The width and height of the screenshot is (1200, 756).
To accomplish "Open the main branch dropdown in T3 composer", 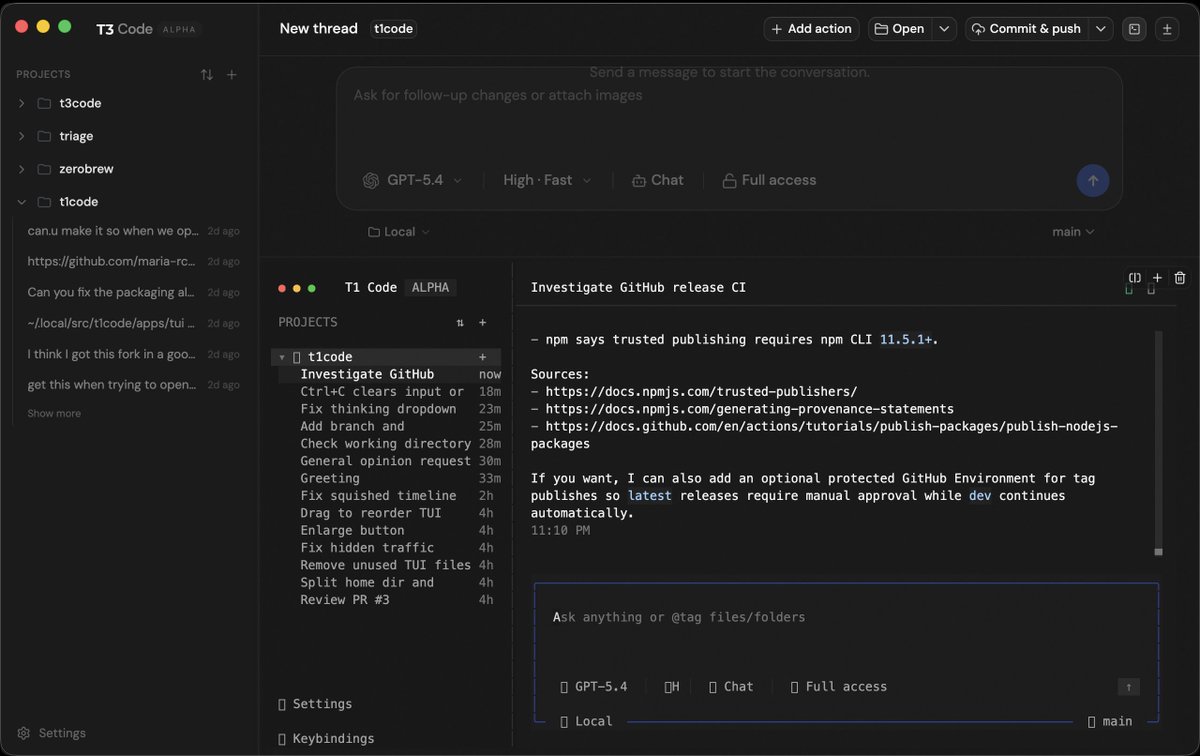I will [x=1073, y=232].
